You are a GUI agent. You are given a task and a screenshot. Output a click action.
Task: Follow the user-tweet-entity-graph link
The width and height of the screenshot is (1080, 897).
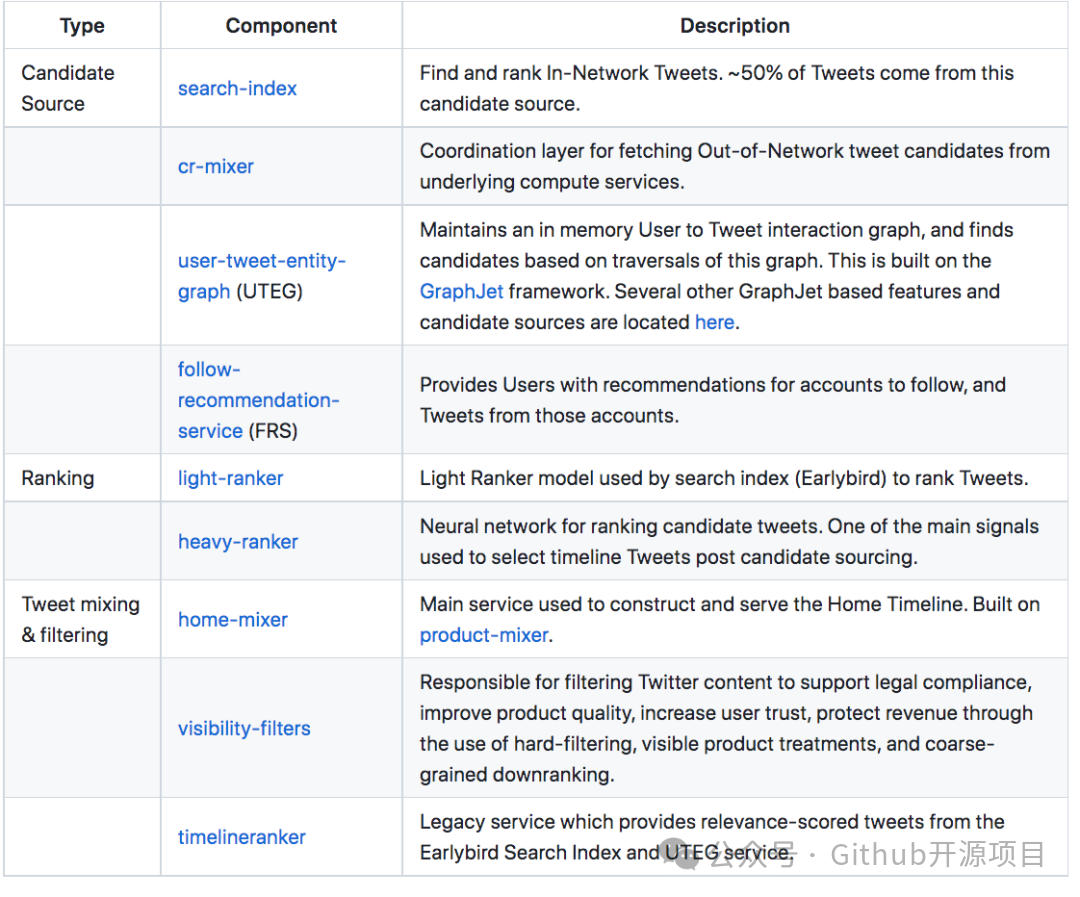pyautogui.click(x=262, y=276)
